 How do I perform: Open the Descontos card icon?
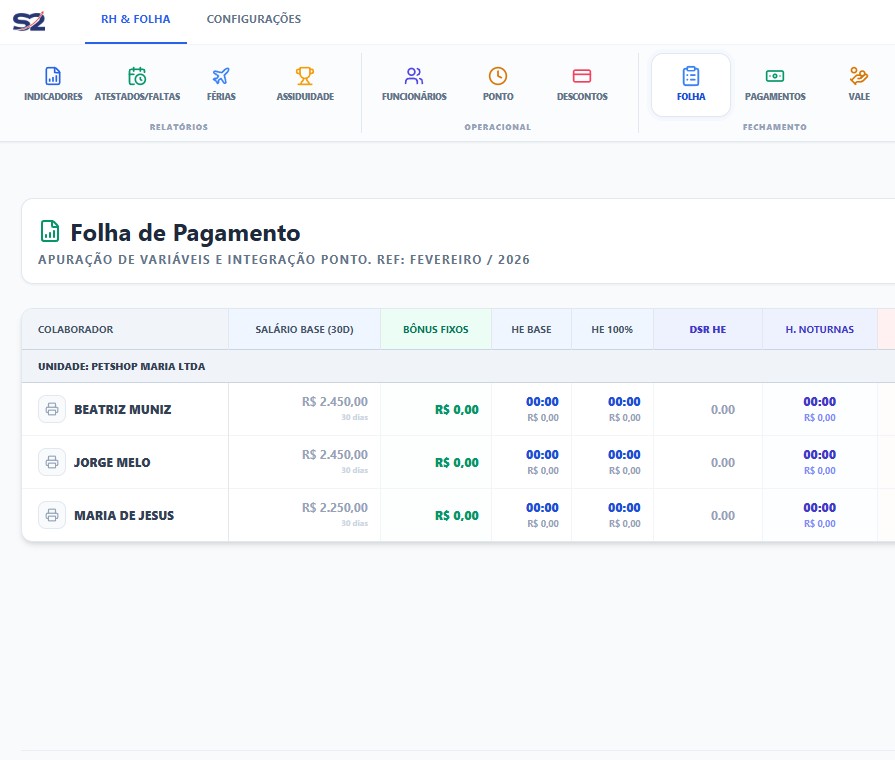click(582, 77)
